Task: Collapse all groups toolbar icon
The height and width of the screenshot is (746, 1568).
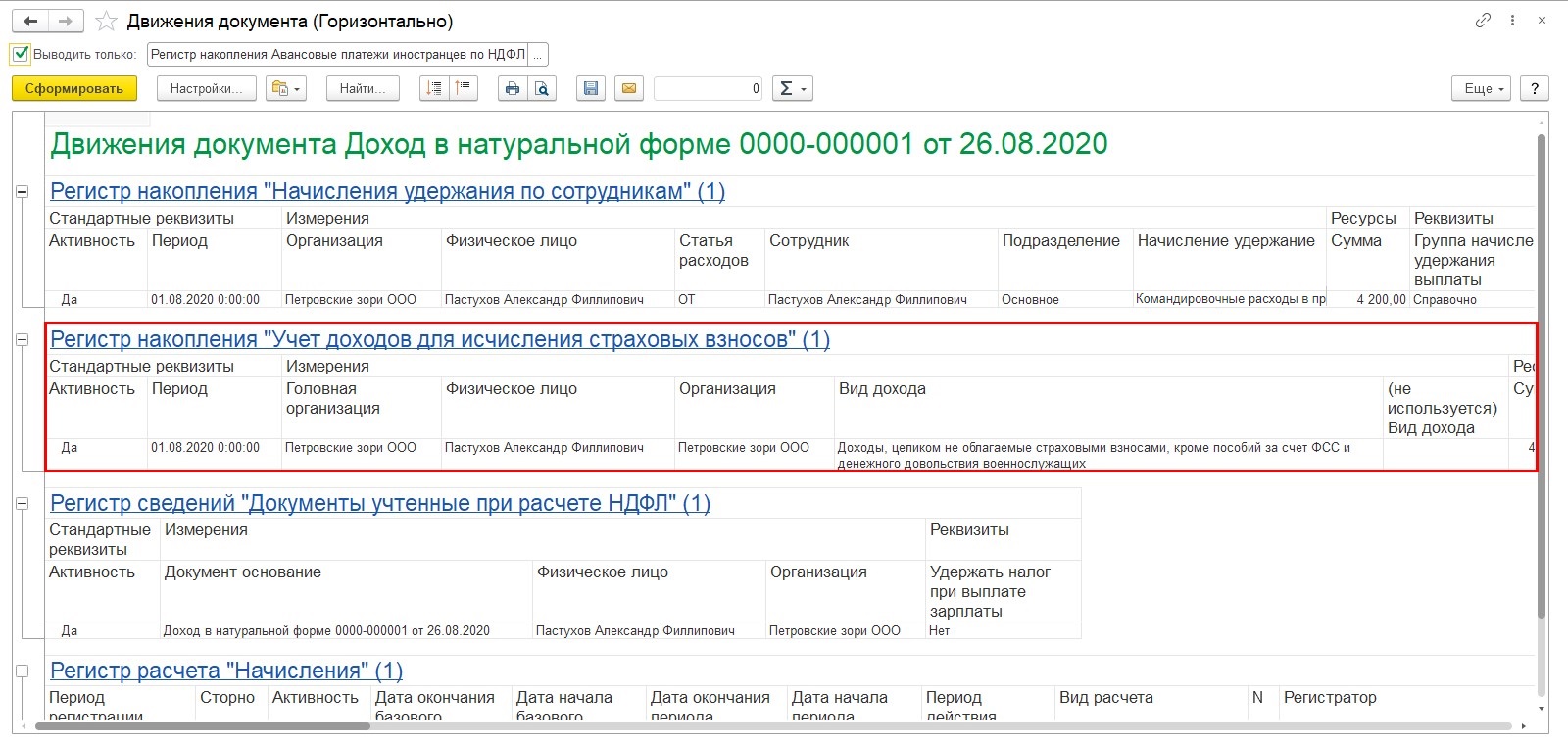Action: click(x=464, y=88)
